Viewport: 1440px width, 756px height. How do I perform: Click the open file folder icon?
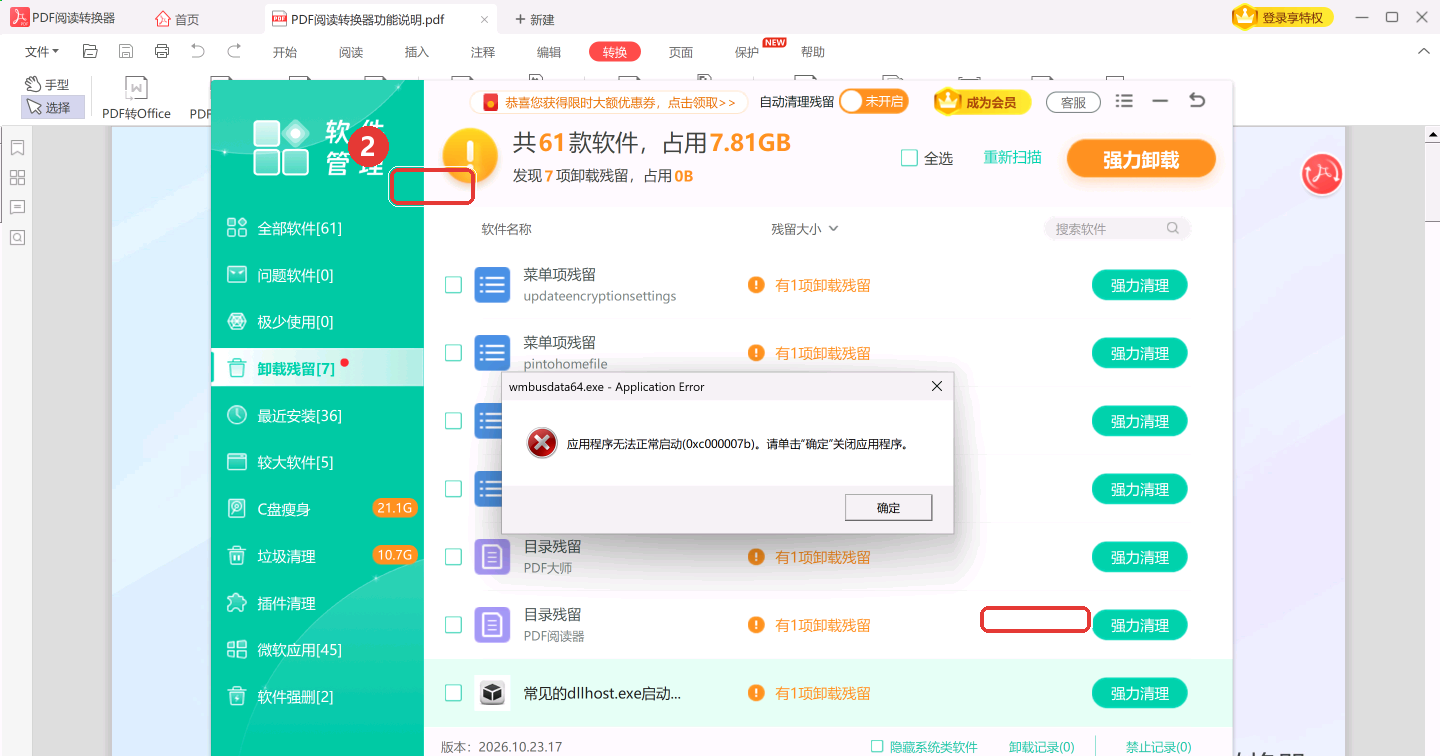point(90,51)
